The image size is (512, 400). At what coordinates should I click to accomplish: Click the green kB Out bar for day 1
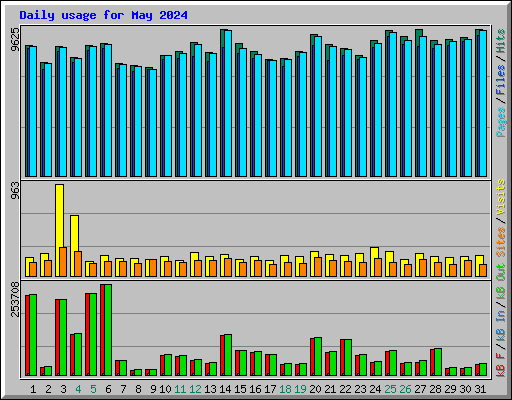click(x=33, y=335)
